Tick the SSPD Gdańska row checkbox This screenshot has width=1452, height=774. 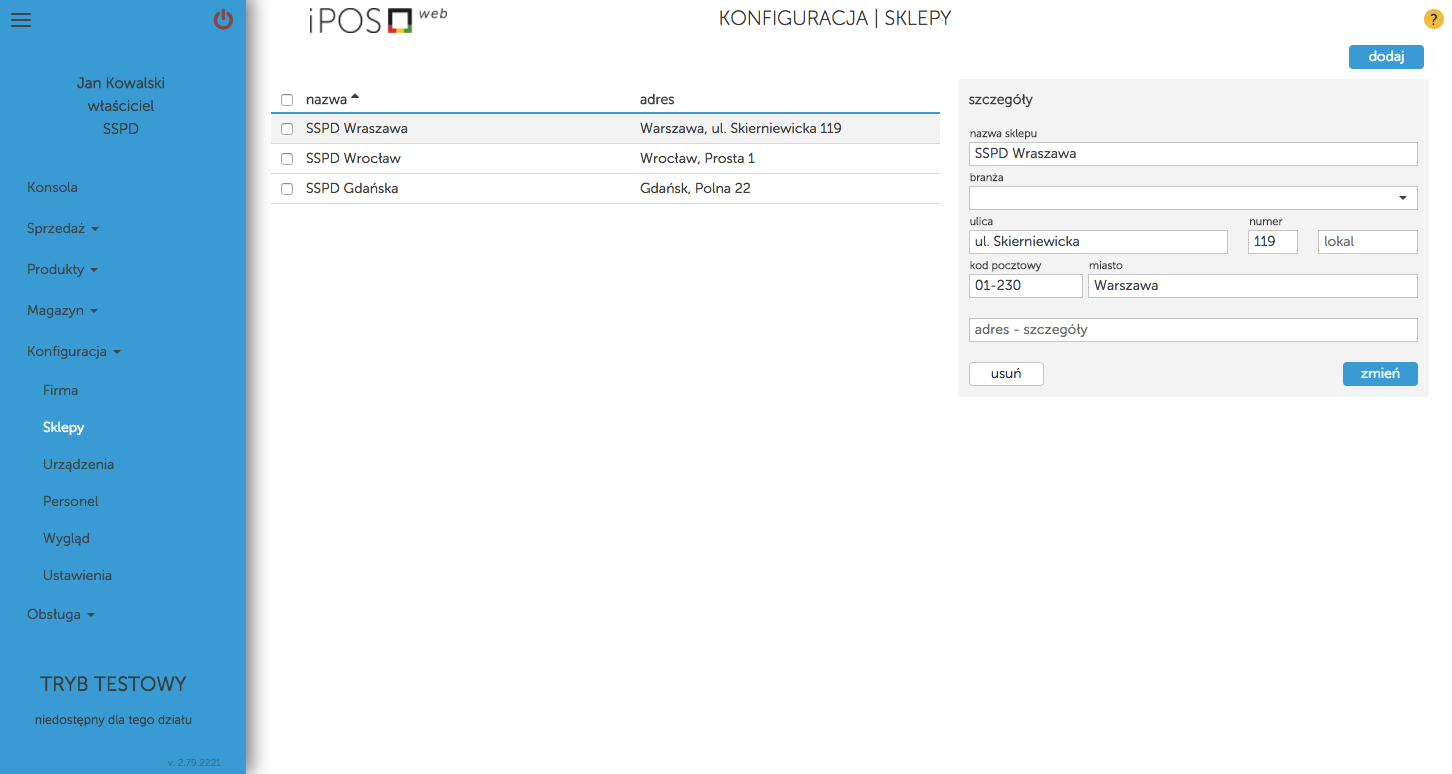[287, 189]
